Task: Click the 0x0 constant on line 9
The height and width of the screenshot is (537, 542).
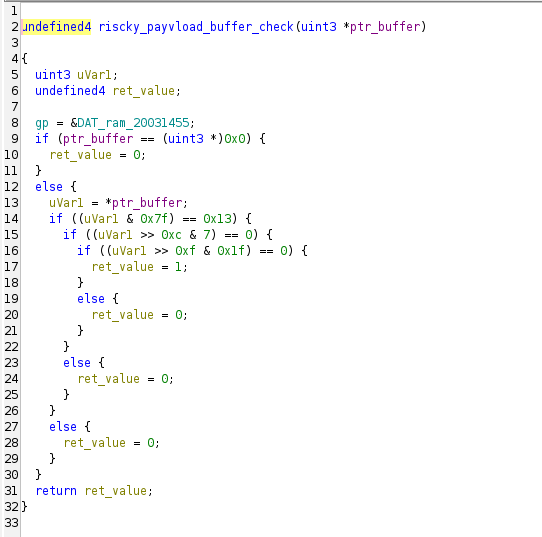Action: point(235,139)
